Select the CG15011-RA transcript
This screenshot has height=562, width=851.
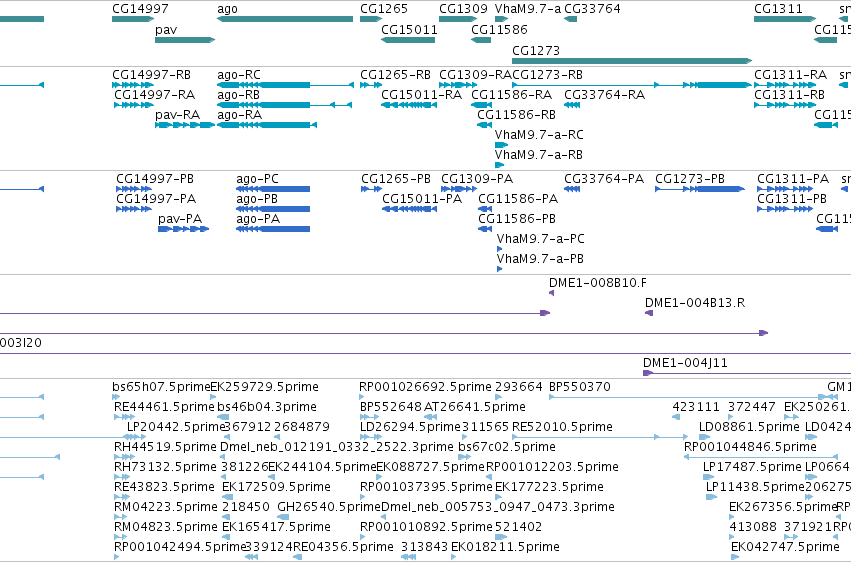tap(409, 105)
